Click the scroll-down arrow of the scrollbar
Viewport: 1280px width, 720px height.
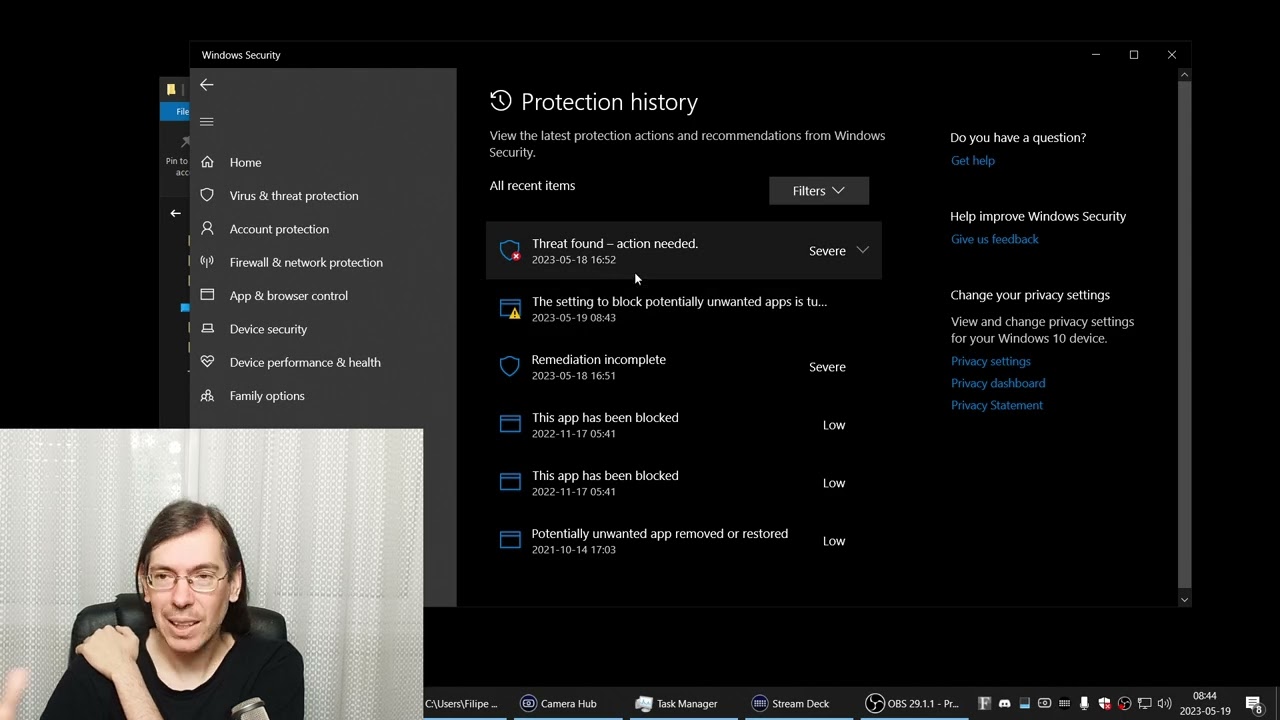pos(1185,600)
